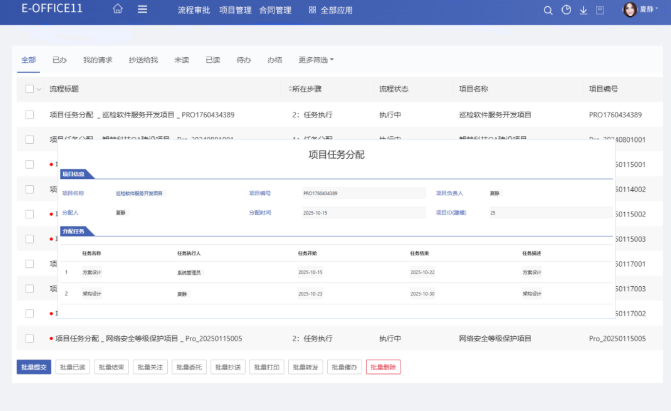
Task: Open the hamburger menu icon
Action: click(142, 10)
